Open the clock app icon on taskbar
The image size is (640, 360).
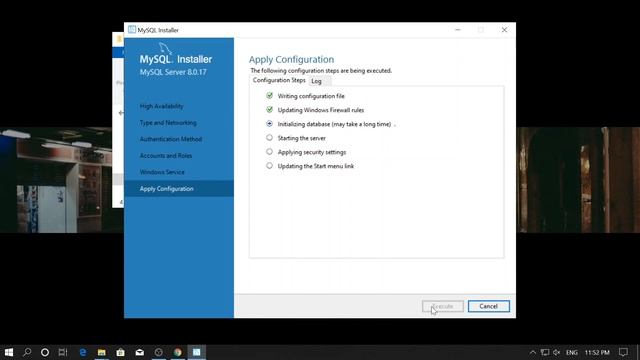(158, 352)
